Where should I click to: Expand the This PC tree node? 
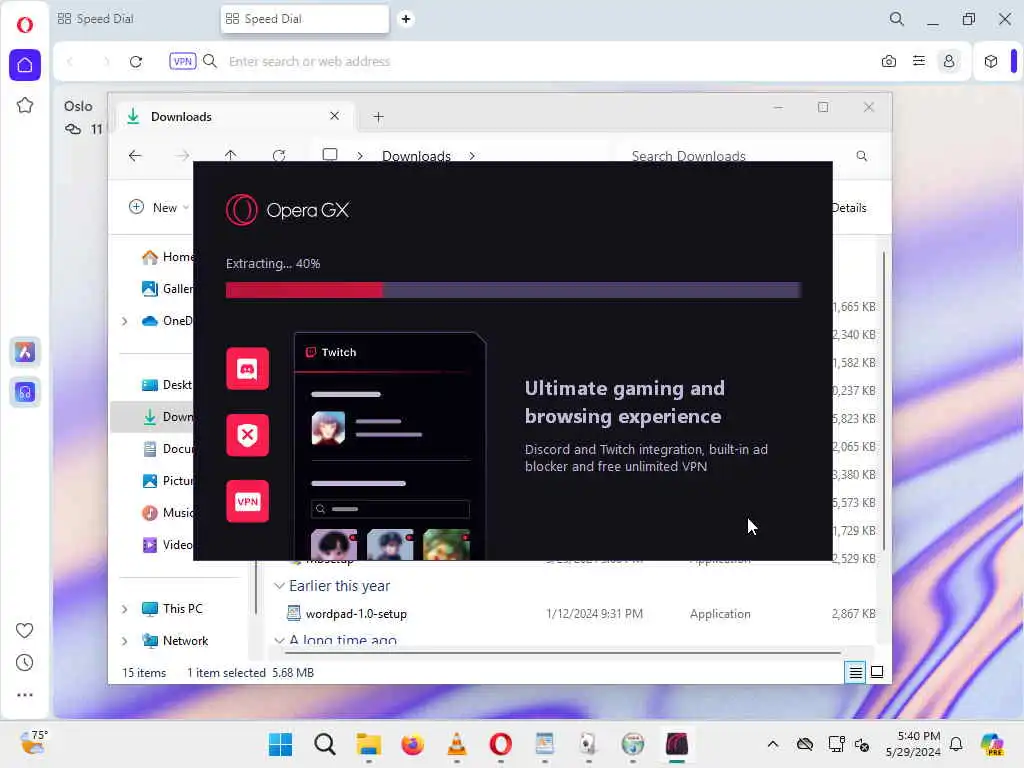pos(124,609)
